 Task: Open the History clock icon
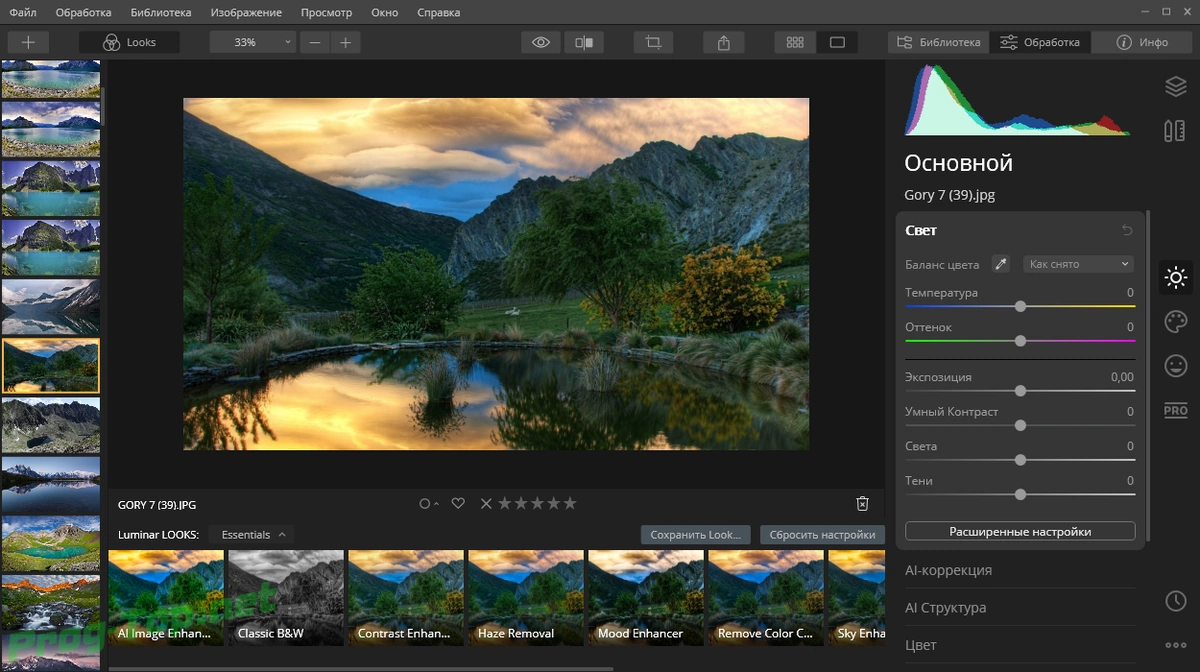point(1175,601)
